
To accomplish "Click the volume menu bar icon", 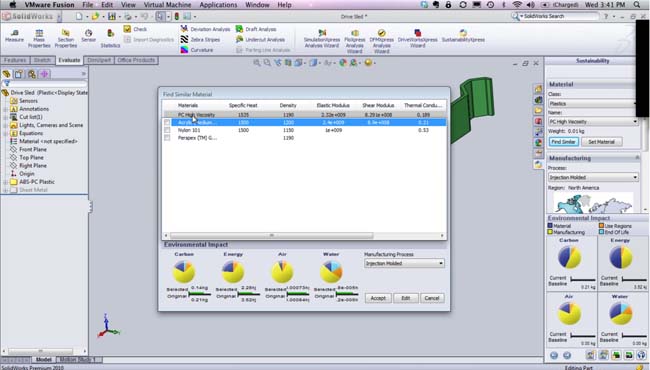I will (530, 5).
